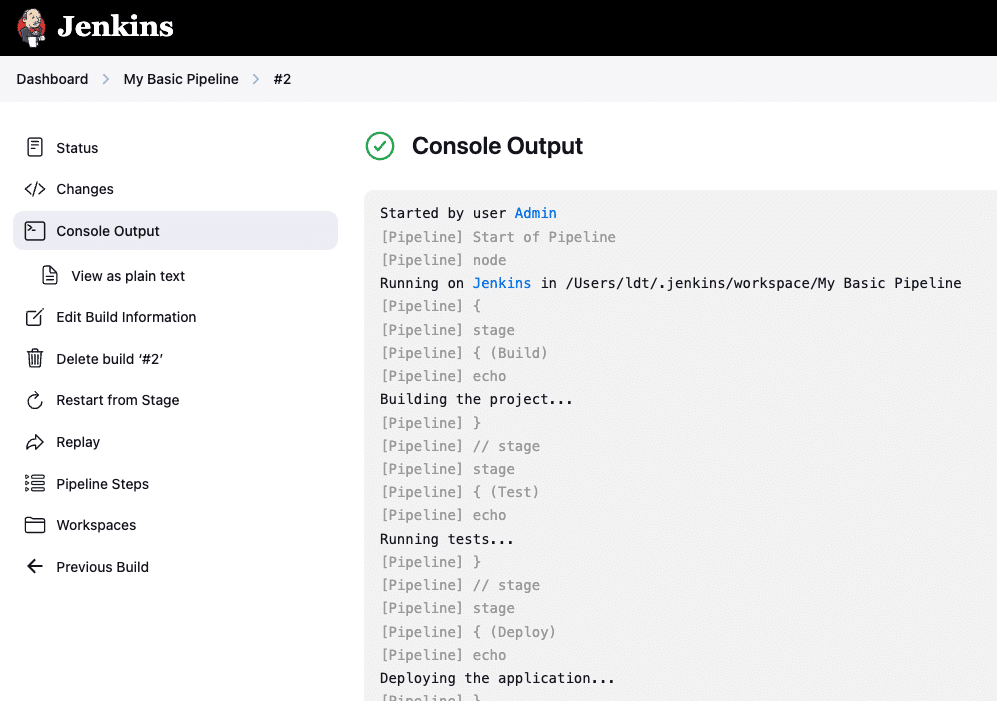The width and height of the screenshot is (997, 701).
Task: Click the plain text file icon
Action: coord(50,275)
